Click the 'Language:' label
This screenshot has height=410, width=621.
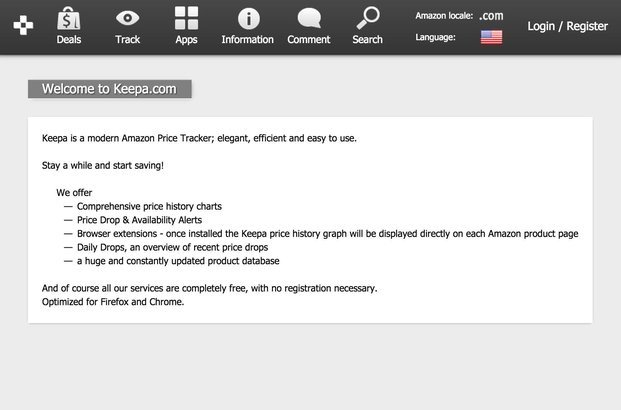[x=435, y=37]
